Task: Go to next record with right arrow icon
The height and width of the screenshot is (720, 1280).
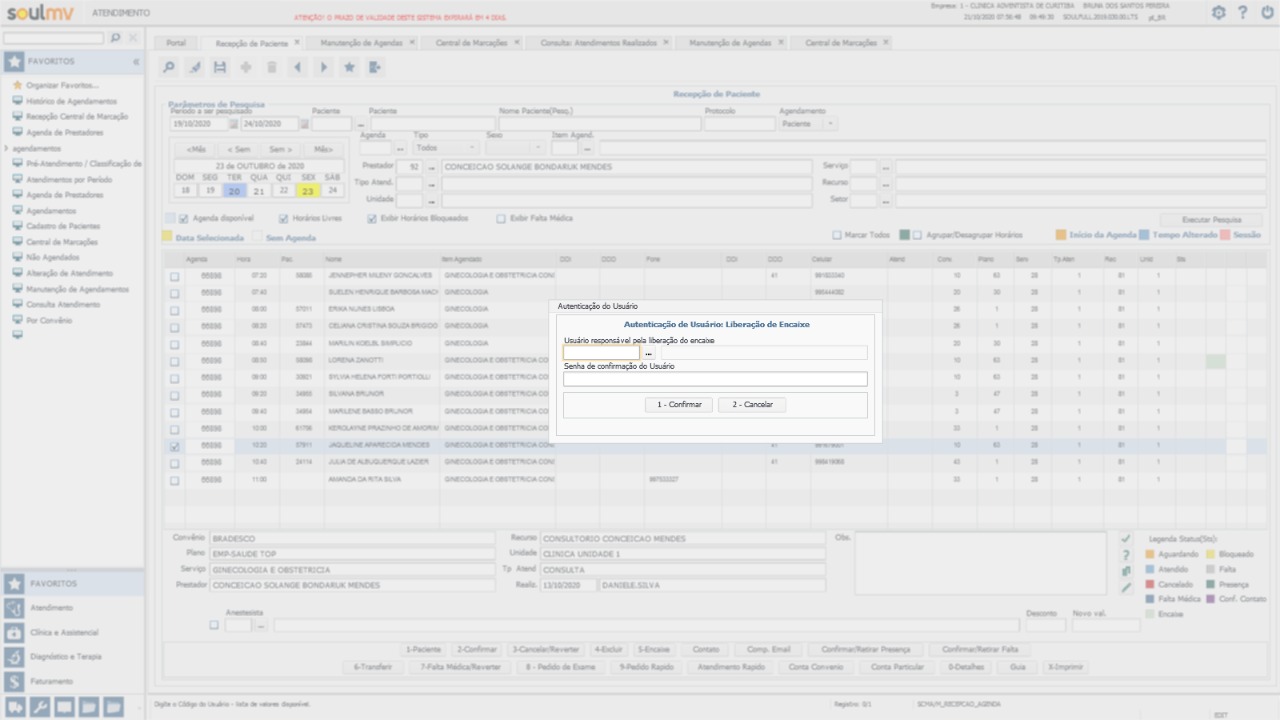Action: coord(323,67)
